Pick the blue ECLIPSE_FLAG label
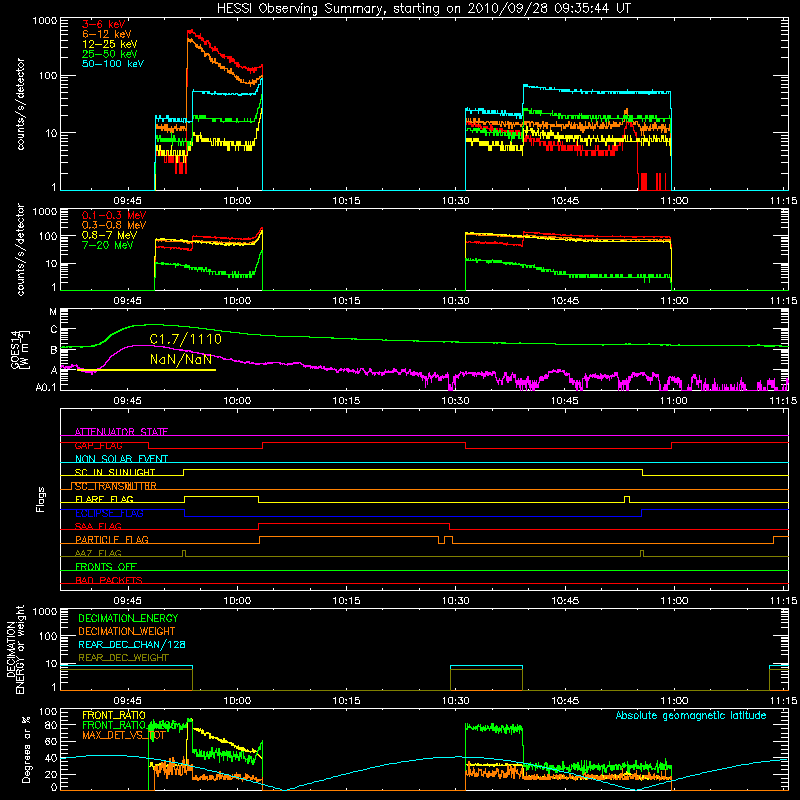The image size is (800, 800). tap(109, 513)
